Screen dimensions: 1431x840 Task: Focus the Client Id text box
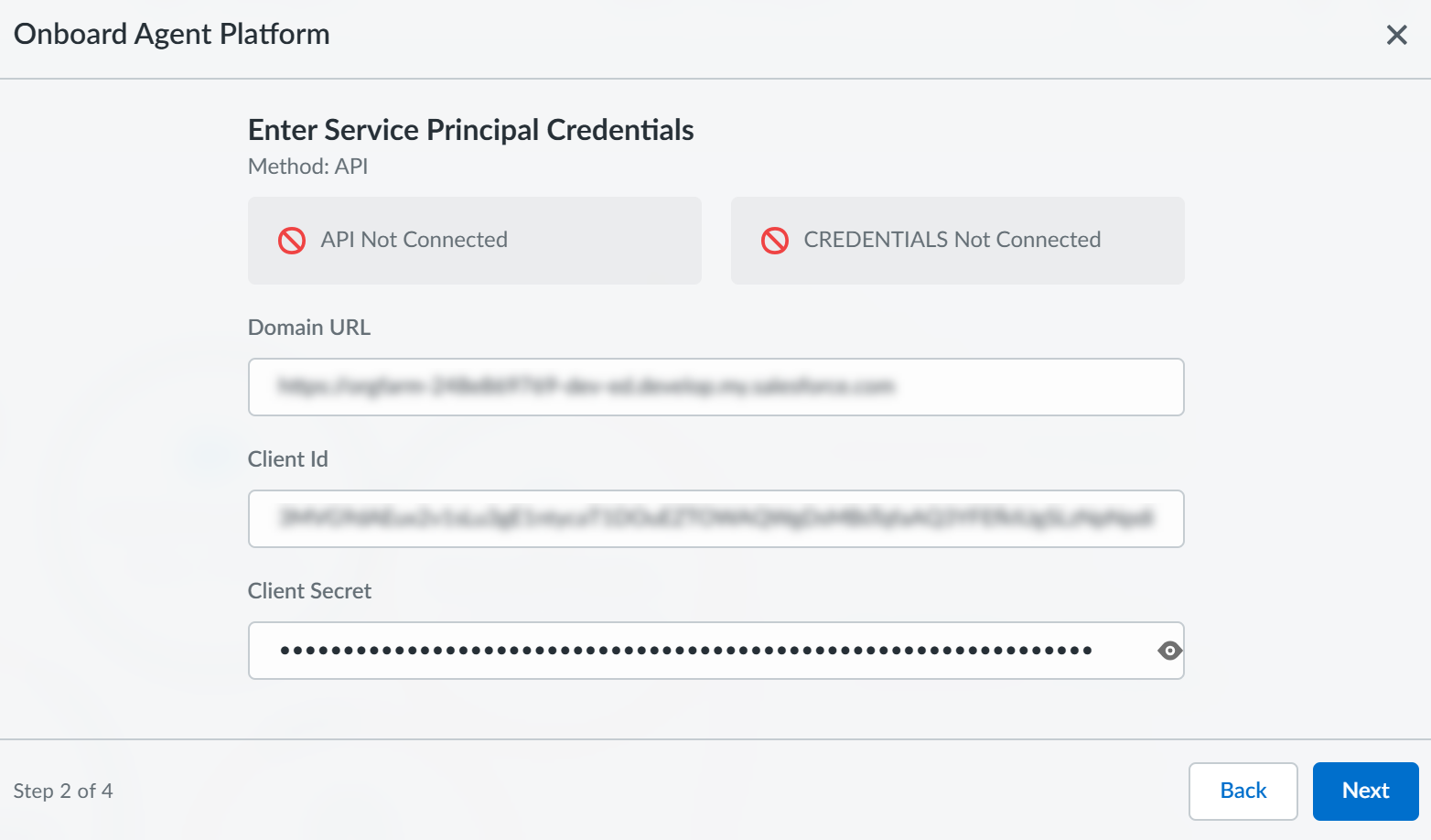715,519
